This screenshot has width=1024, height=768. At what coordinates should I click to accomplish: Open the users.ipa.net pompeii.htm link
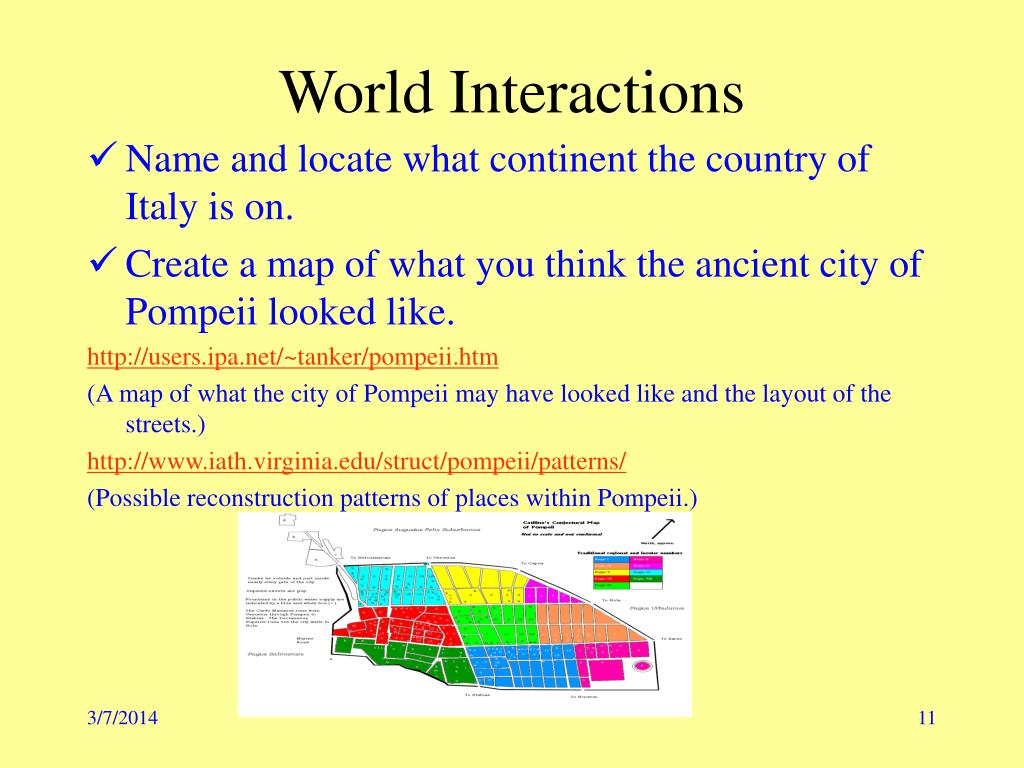293,357
